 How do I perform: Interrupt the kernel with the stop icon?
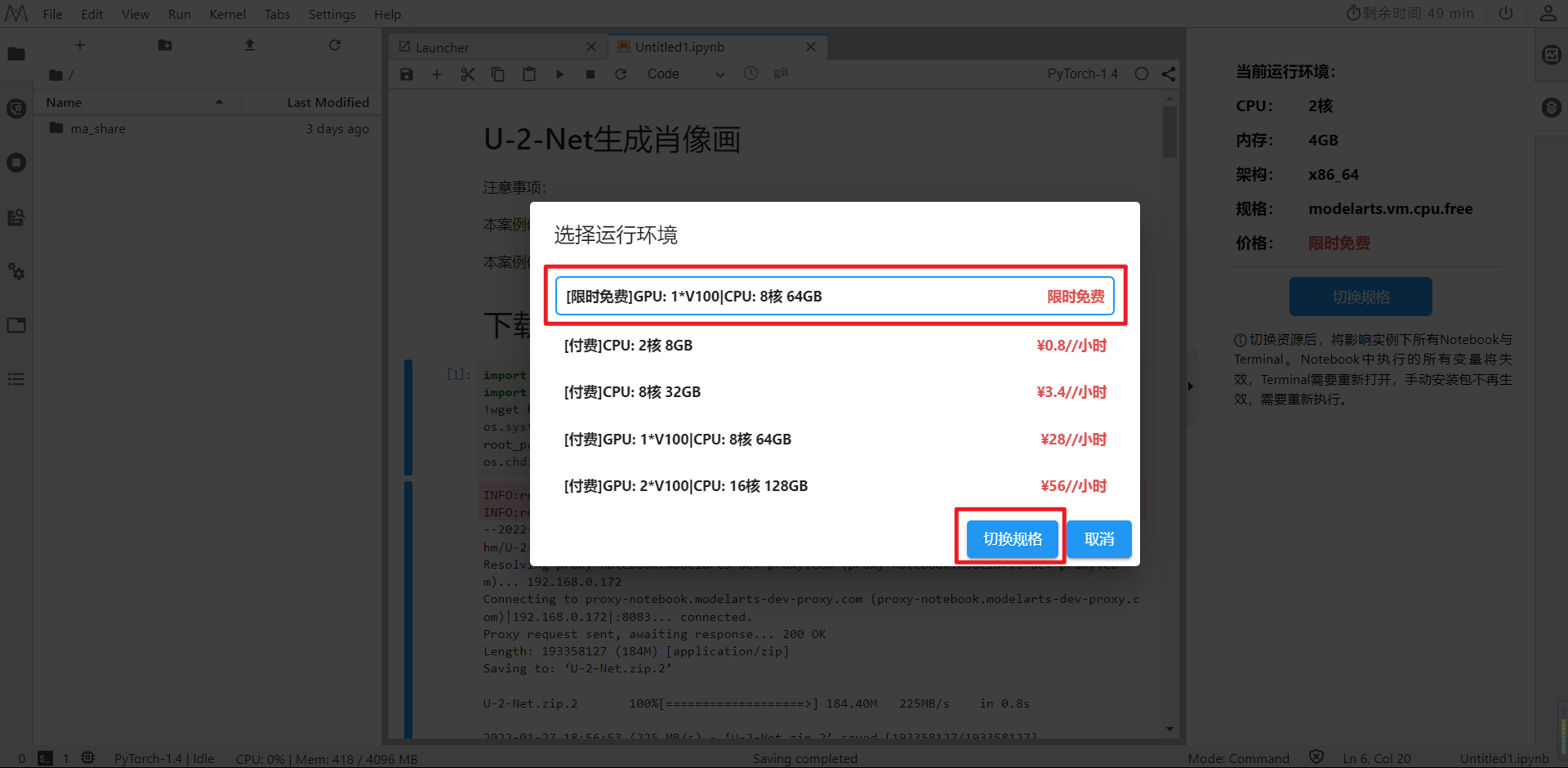pos(590,74)
